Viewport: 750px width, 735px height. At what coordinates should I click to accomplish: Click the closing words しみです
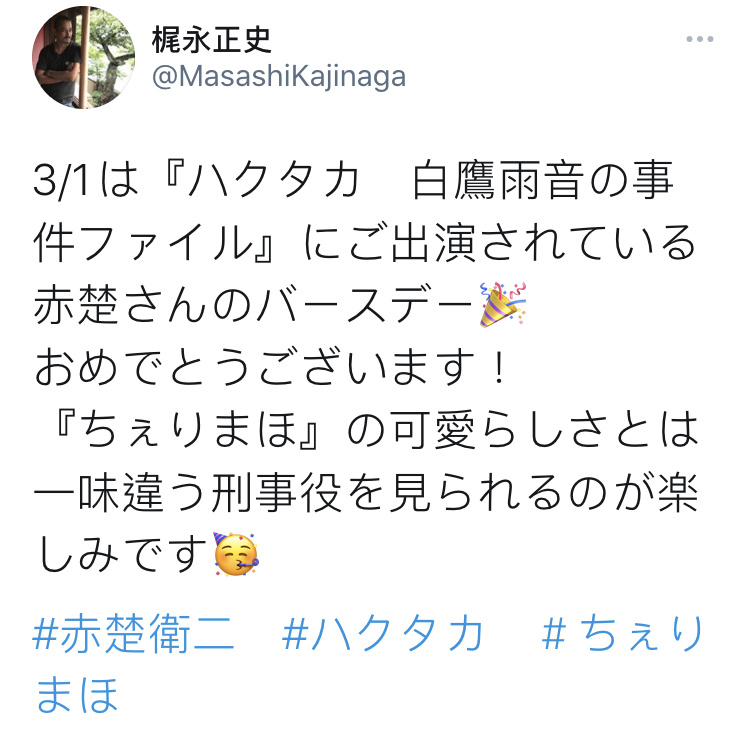122,555
